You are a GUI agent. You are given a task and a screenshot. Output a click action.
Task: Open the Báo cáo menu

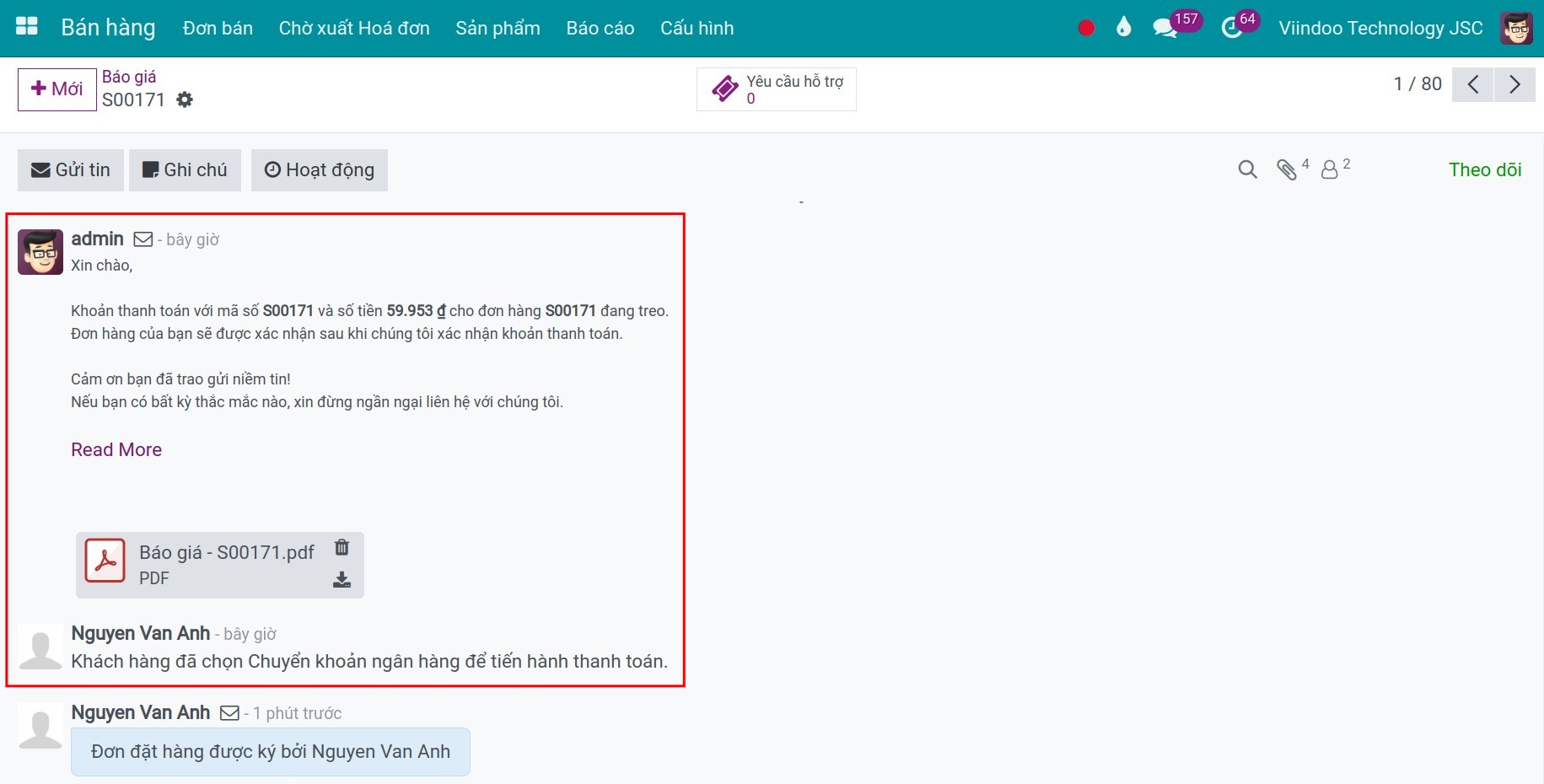tap(600, 28)
